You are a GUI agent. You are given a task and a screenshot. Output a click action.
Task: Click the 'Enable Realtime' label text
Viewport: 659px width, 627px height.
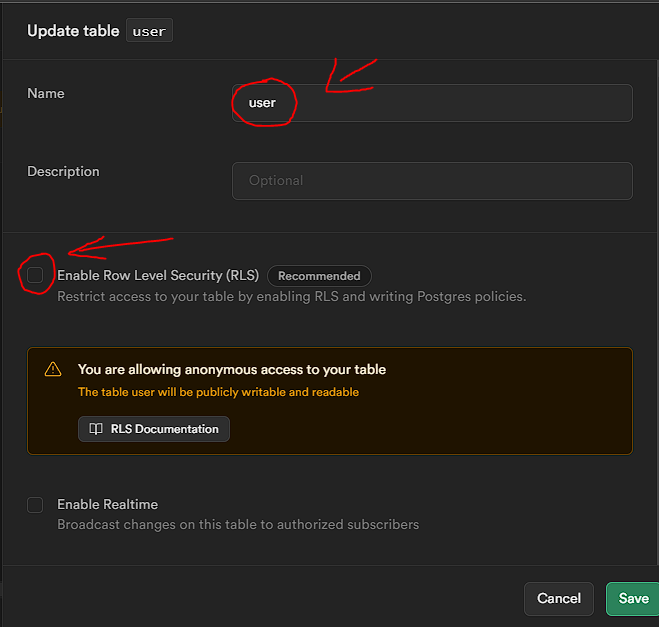(x=108, y=504)
